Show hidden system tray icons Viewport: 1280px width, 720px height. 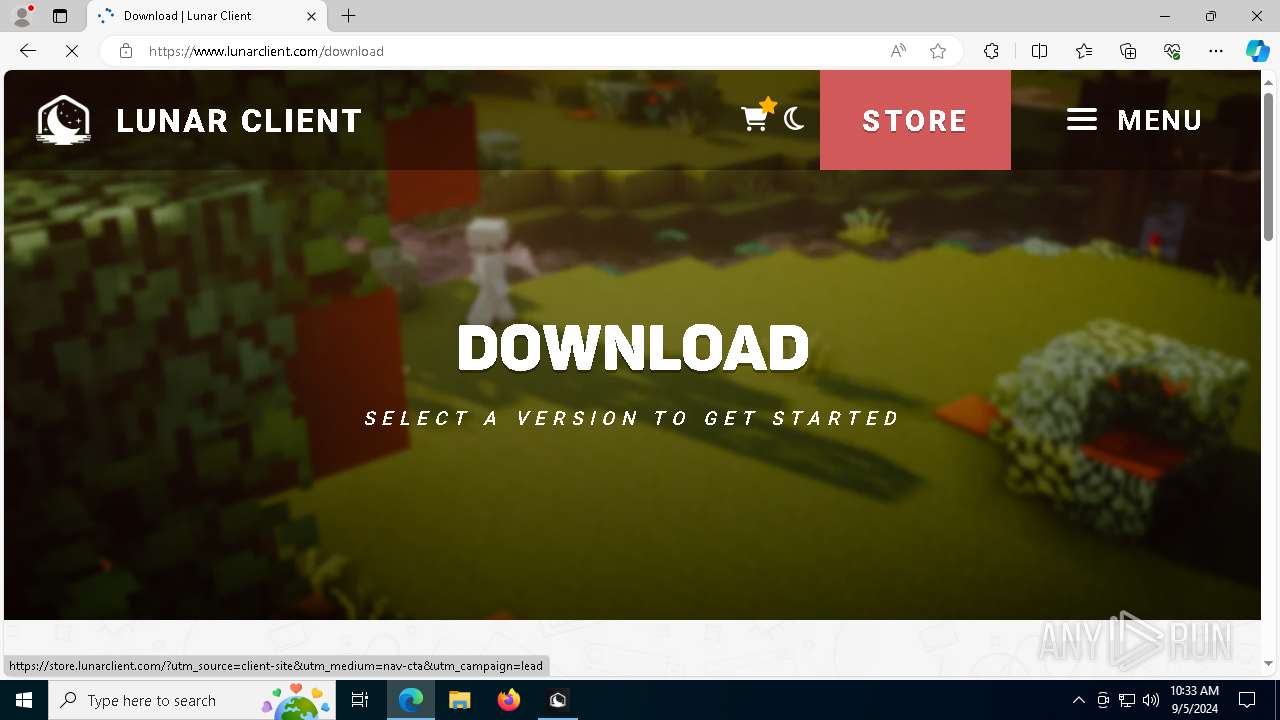[x=1078, y=700]
